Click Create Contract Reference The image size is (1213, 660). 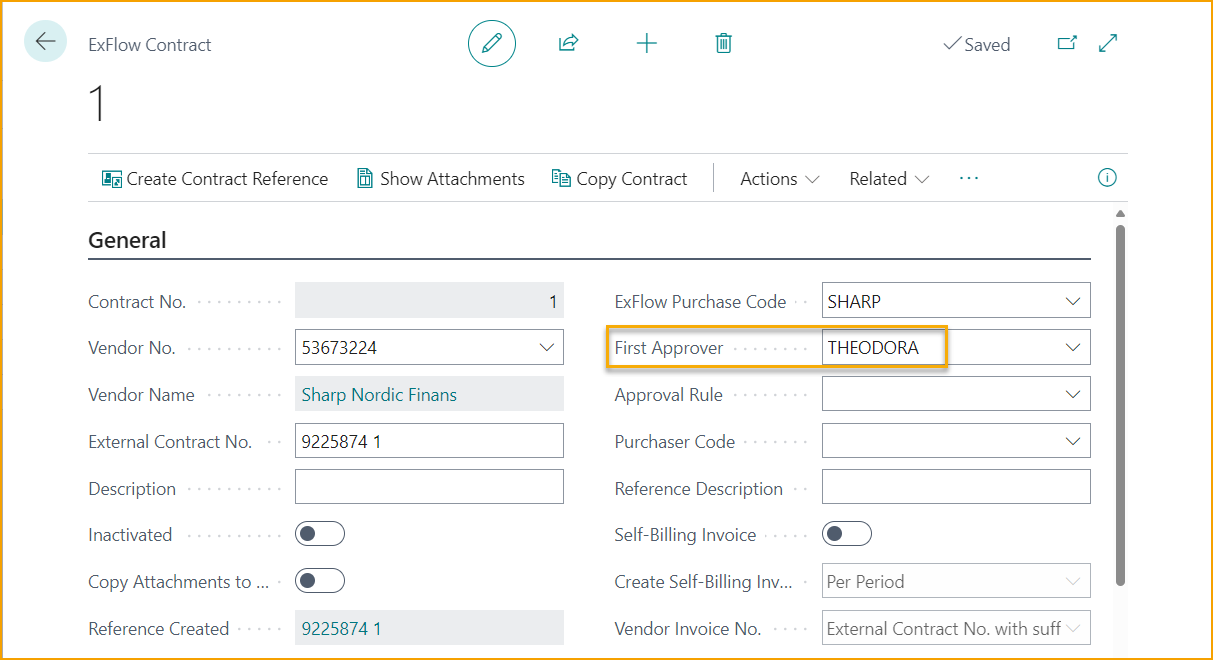coord(215,178)
